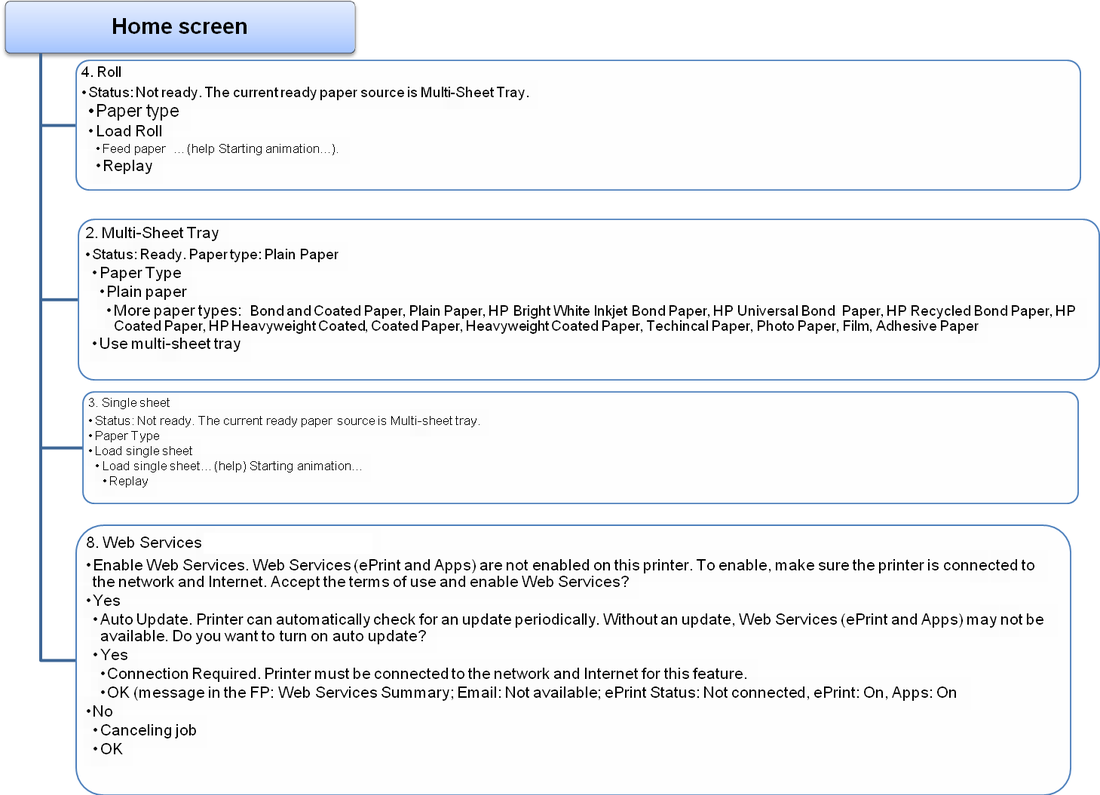Choose the Plain paper option
This screenshot has height=795, width=1100.
coord(146,292)
